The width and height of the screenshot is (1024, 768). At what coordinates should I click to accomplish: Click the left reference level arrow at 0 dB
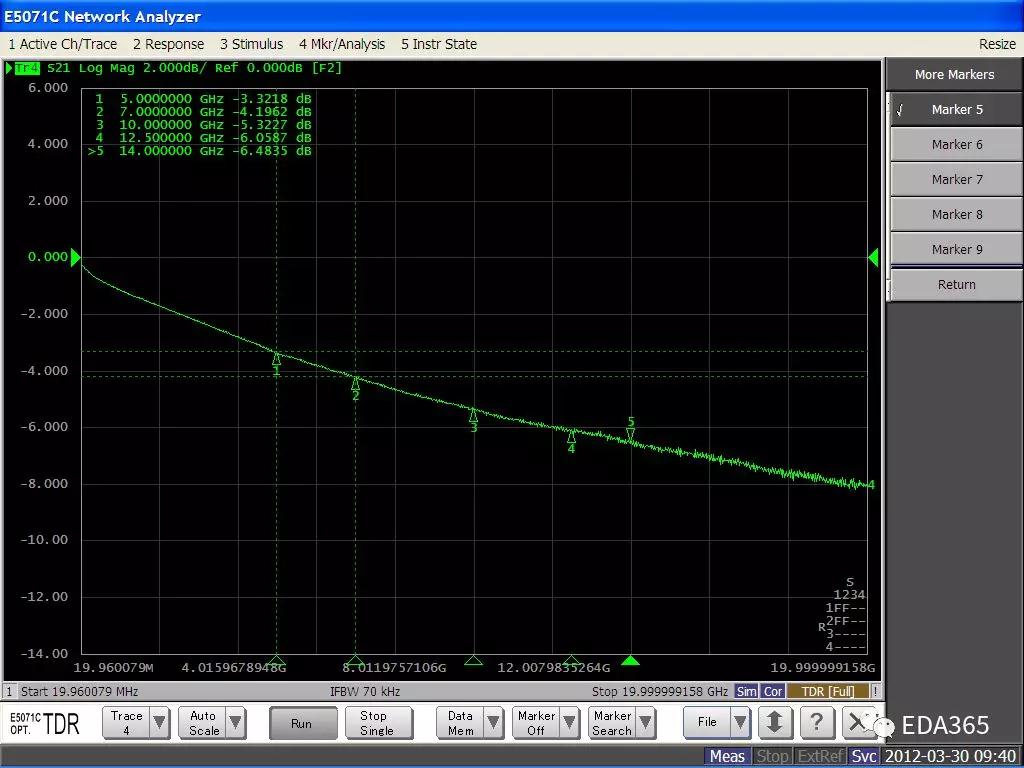tap(75, 257)
